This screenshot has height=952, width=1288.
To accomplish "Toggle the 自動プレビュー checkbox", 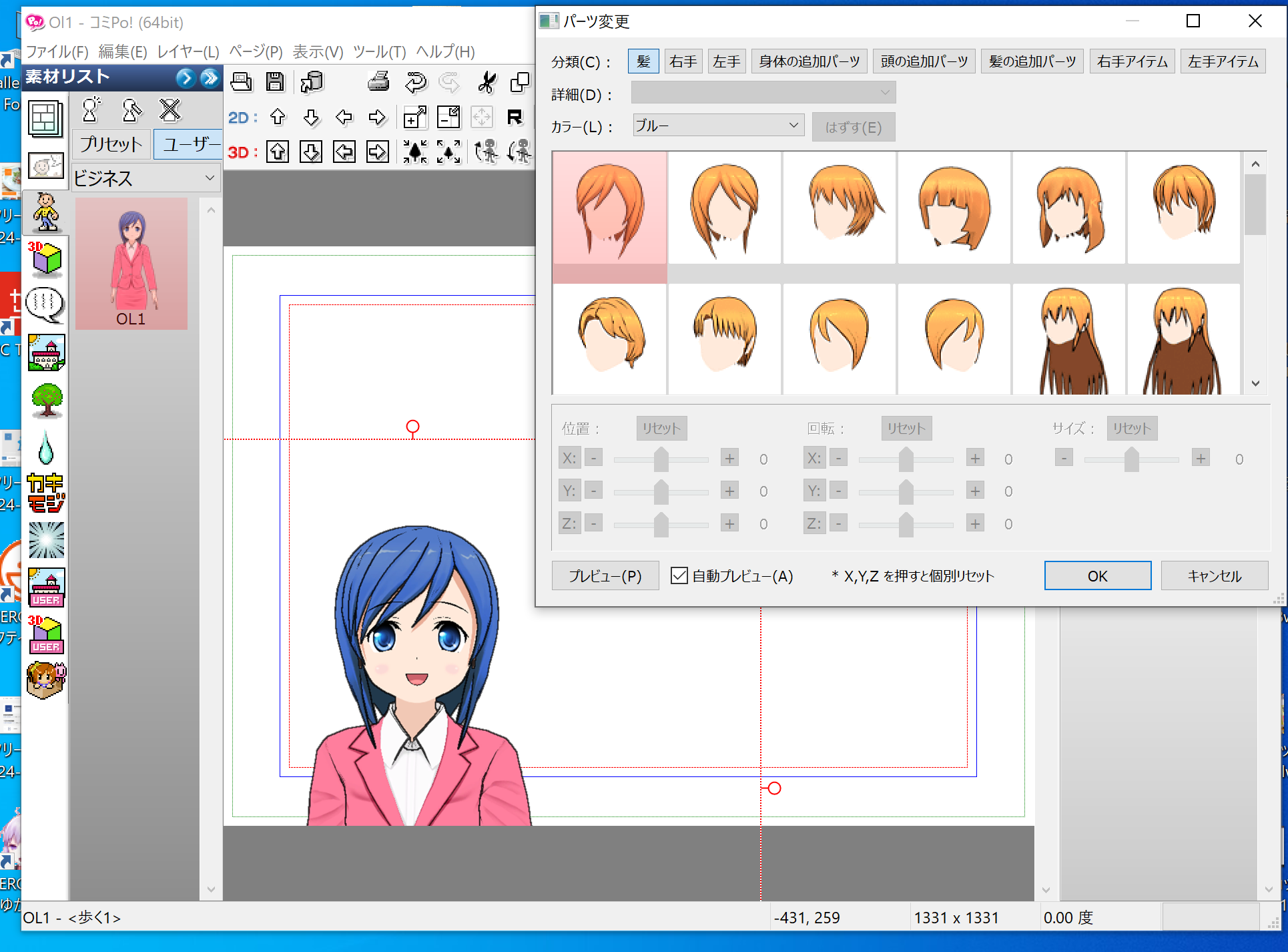I will (x=679, y=575).
